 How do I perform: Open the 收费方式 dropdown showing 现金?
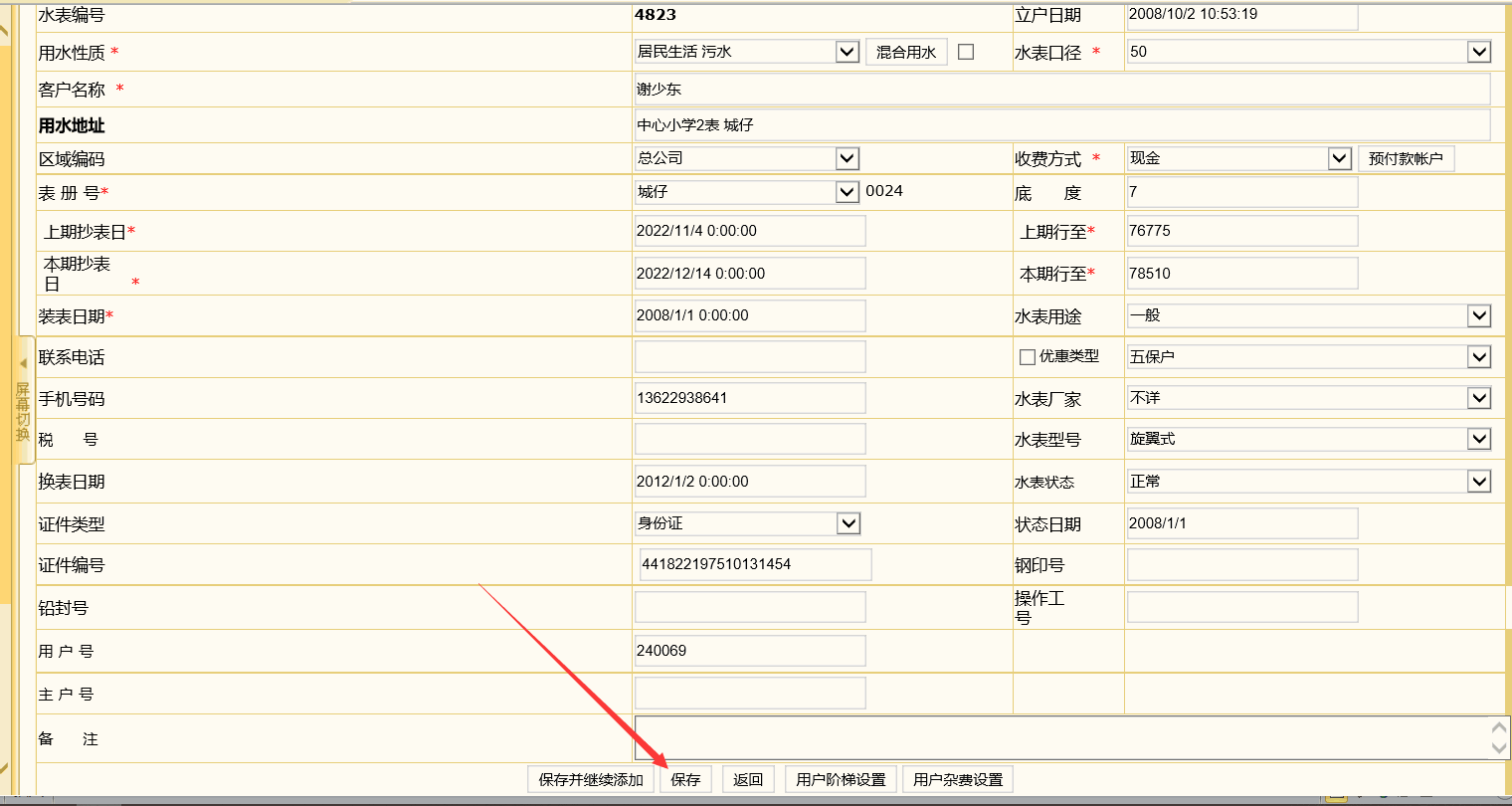pyautogui.click(x=1340, y=158)
